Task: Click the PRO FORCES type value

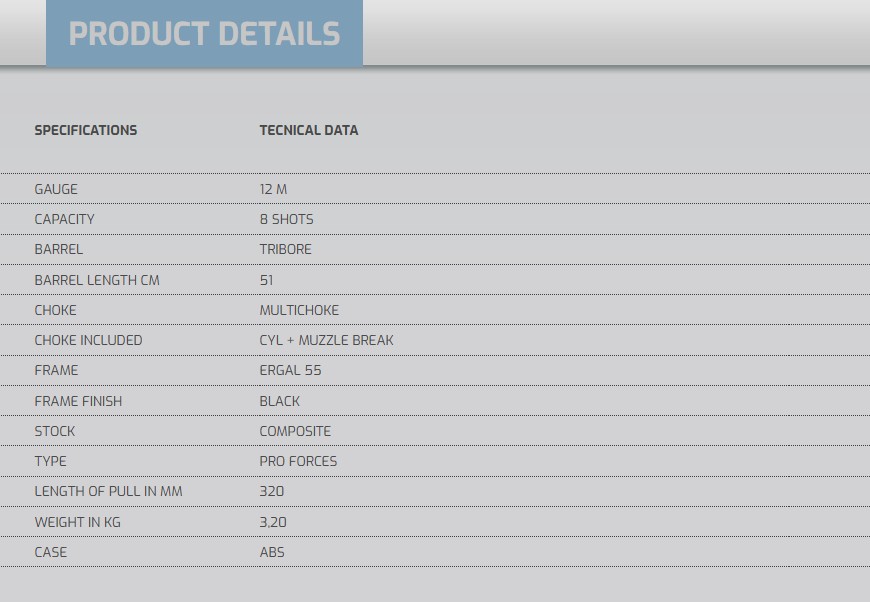Action: tap(299, 461)
